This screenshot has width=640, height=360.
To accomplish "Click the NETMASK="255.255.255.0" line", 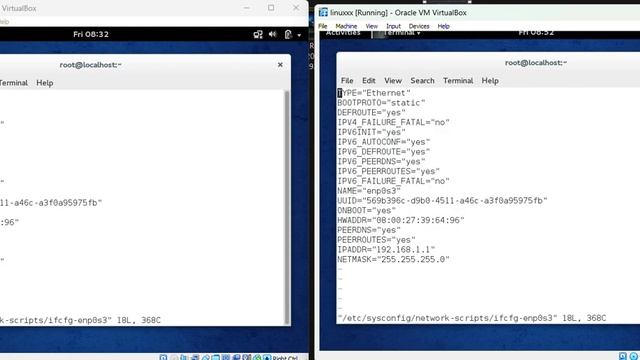I will coord(393,260).
